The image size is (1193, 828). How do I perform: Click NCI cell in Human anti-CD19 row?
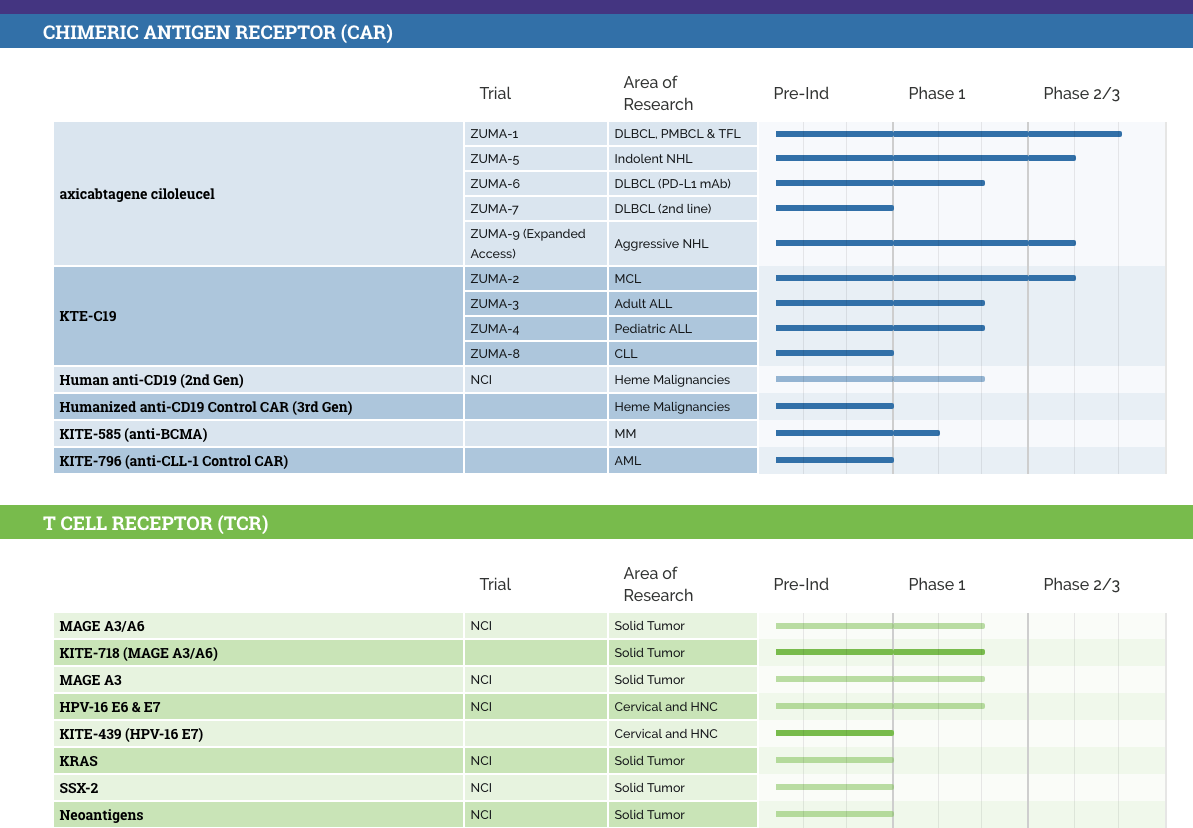pyautogui.click(x=536, y=380)
